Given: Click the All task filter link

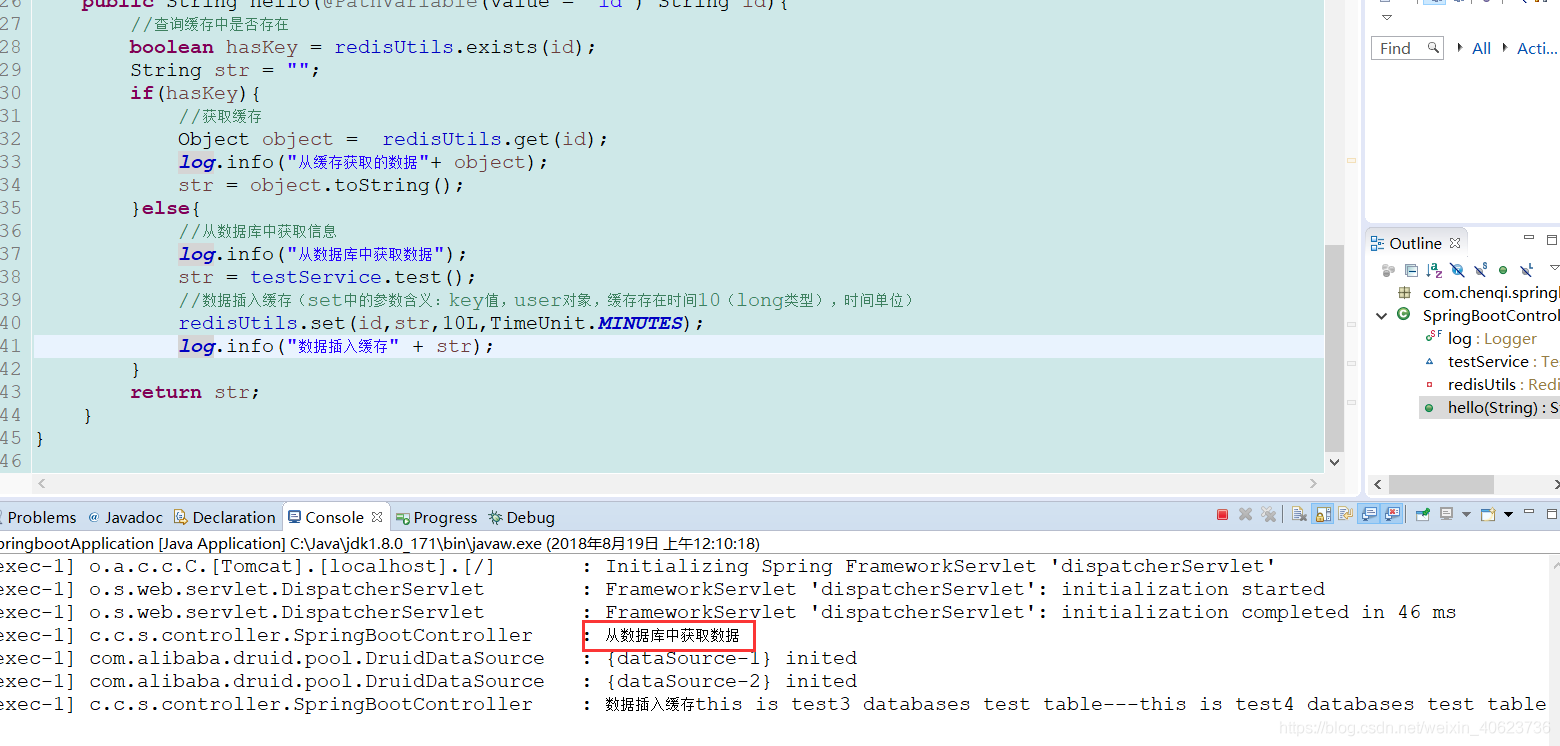Looking at the screenshot, I should coord(1482,48).
